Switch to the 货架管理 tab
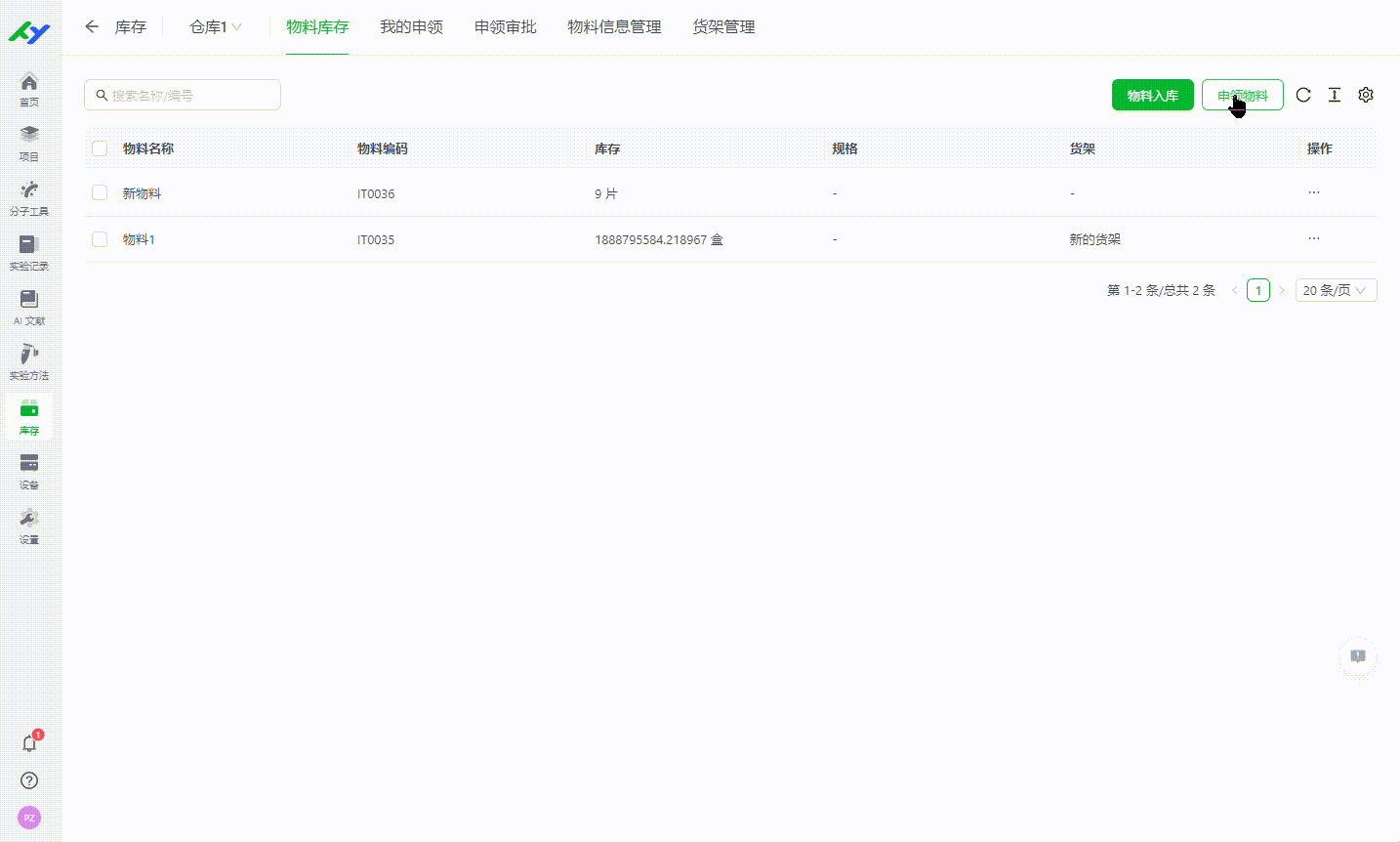This screenshot has width=1400, height=842. (x=722, y=27)
